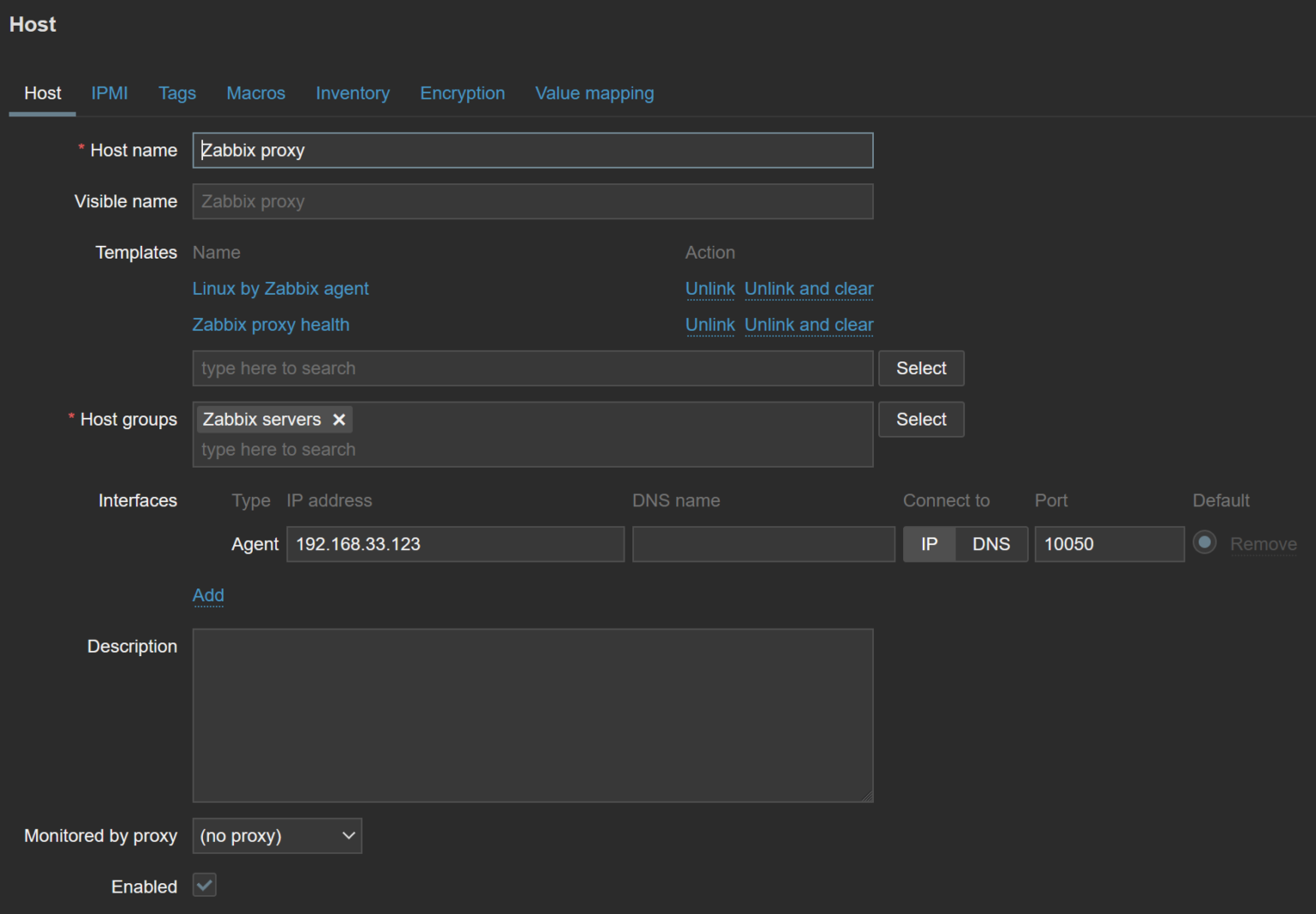
Task: Toggle the Enabled checkbox
Action: pyautogui.click(x=205, y=885)
